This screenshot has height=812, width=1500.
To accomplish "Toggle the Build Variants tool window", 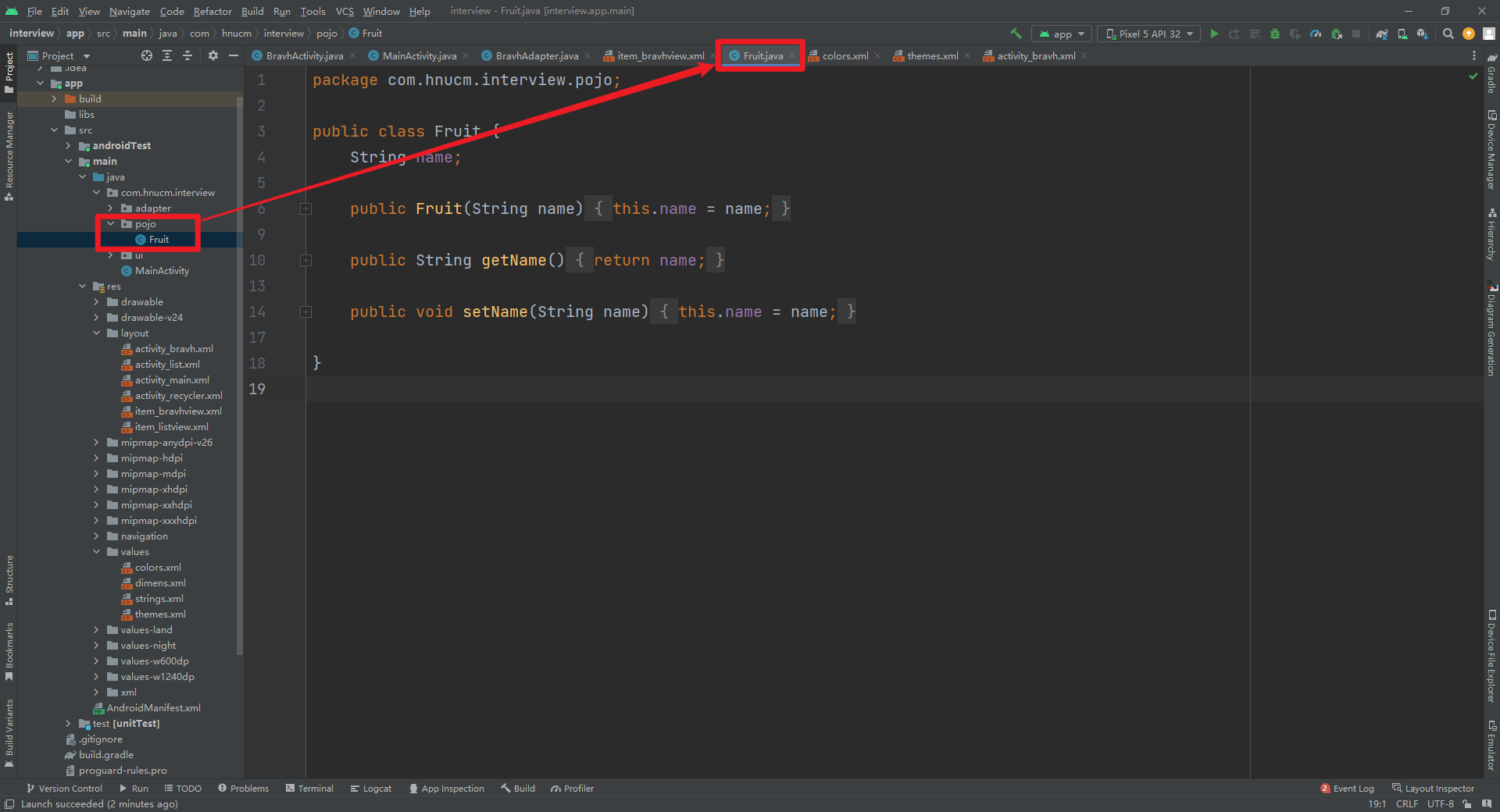I will coord(9,733).
